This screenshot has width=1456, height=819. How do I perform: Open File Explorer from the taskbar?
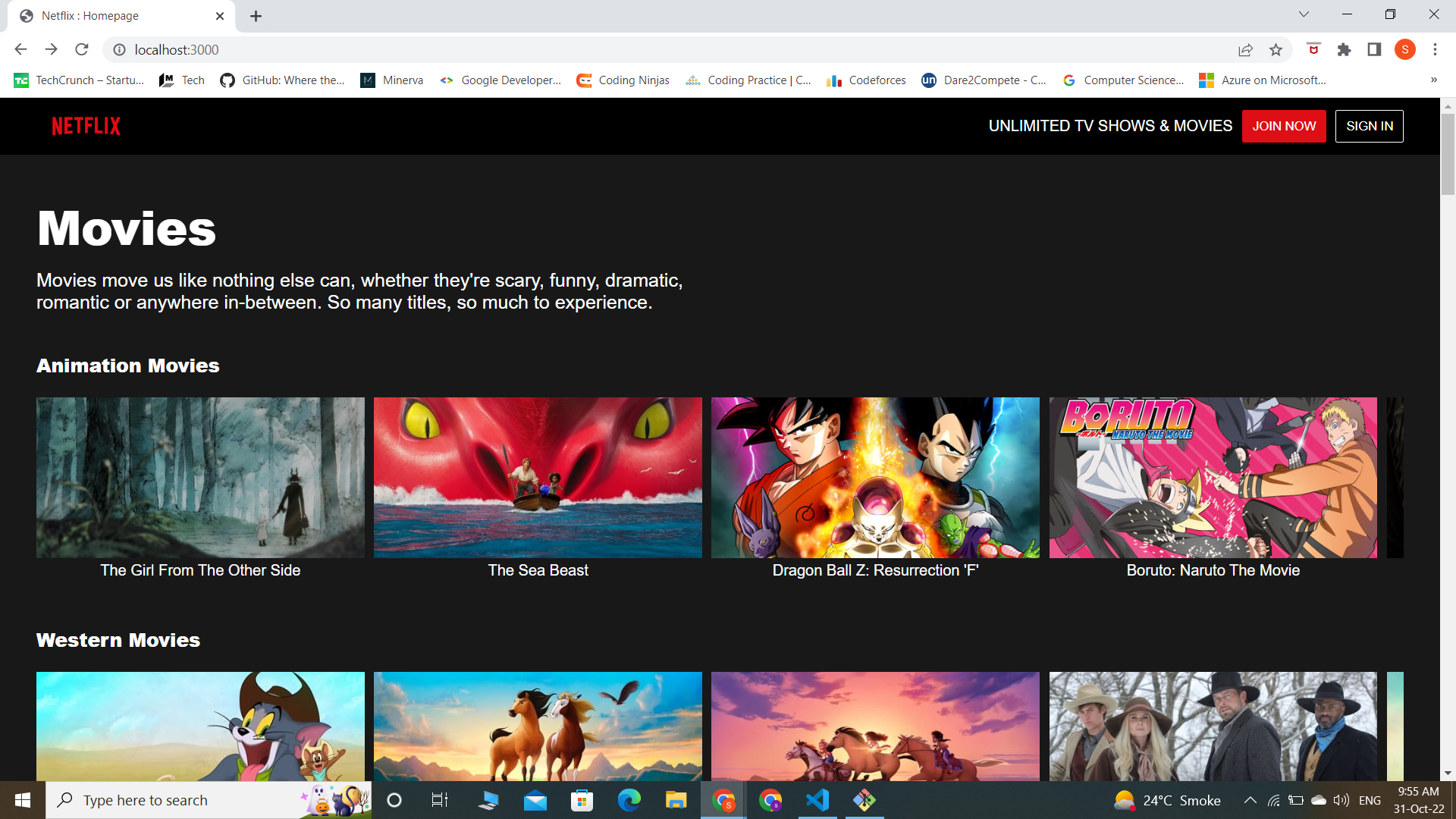coord(675,800)
